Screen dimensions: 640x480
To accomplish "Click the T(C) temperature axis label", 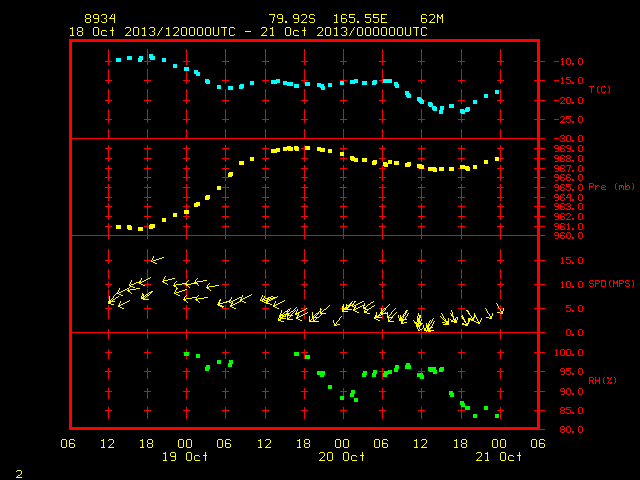I will [600, 89].
